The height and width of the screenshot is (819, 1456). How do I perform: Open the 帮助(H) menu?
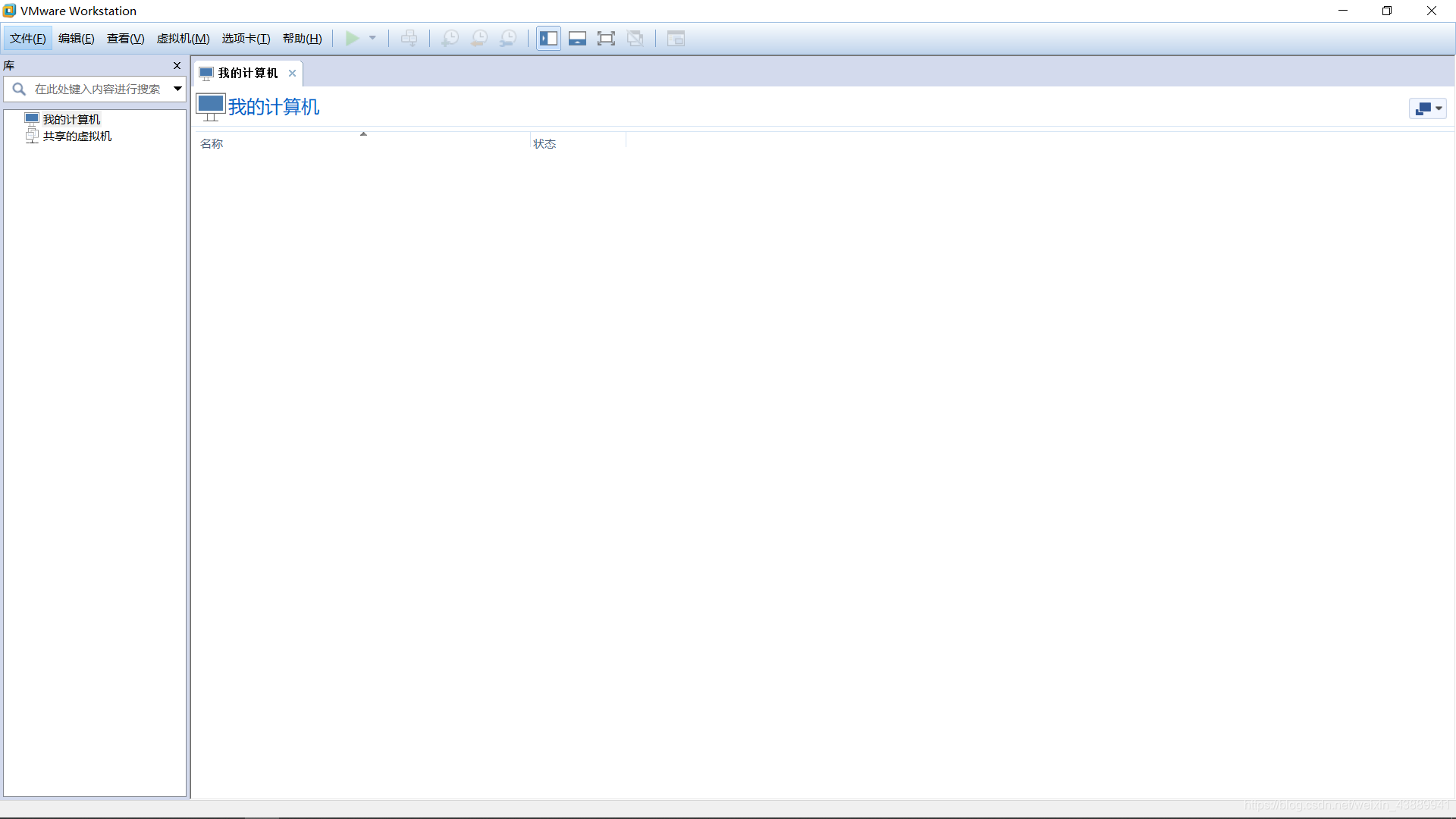point(302,39)
